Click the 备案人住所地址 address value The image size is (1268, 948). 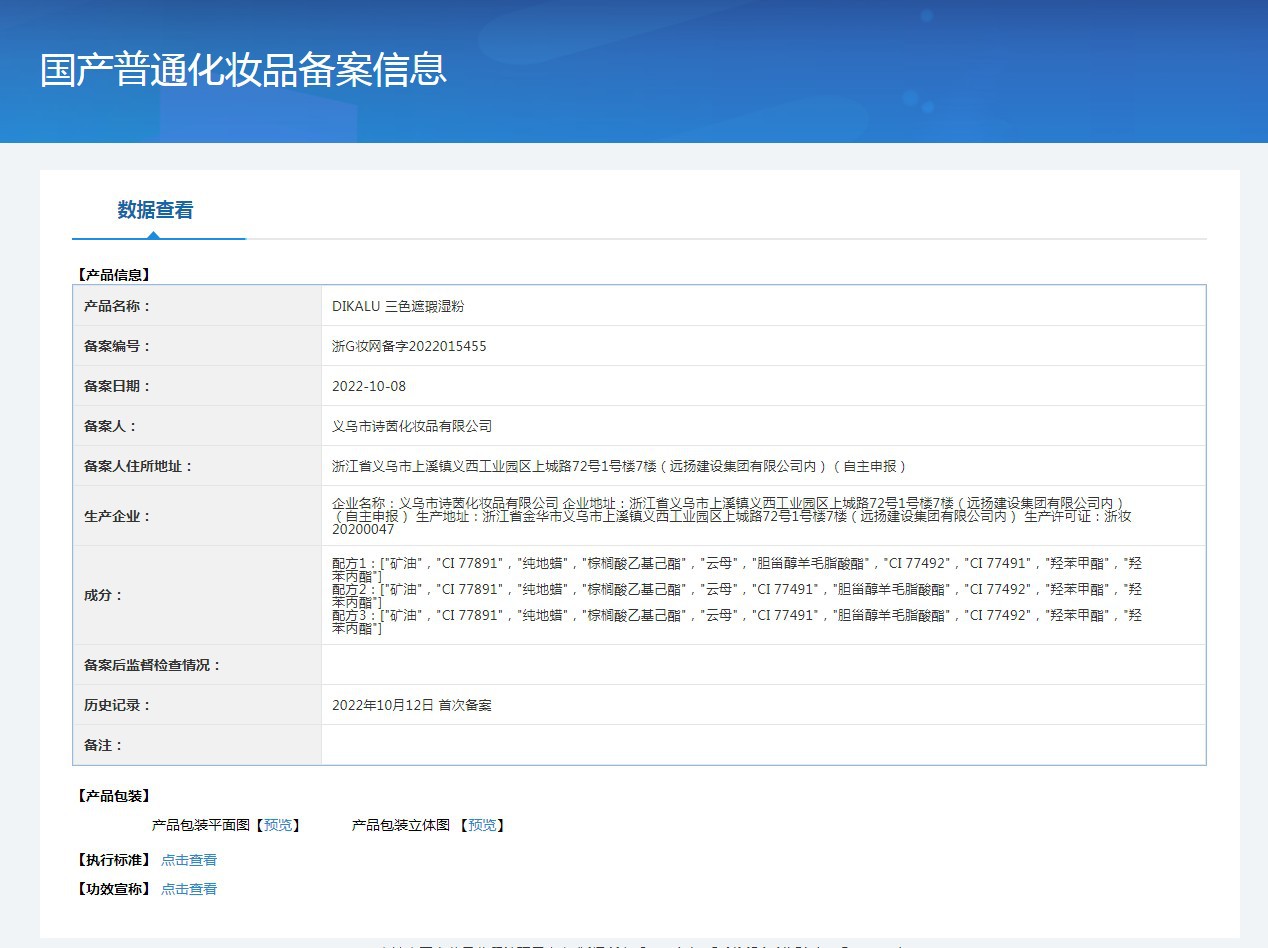point(619,466)
